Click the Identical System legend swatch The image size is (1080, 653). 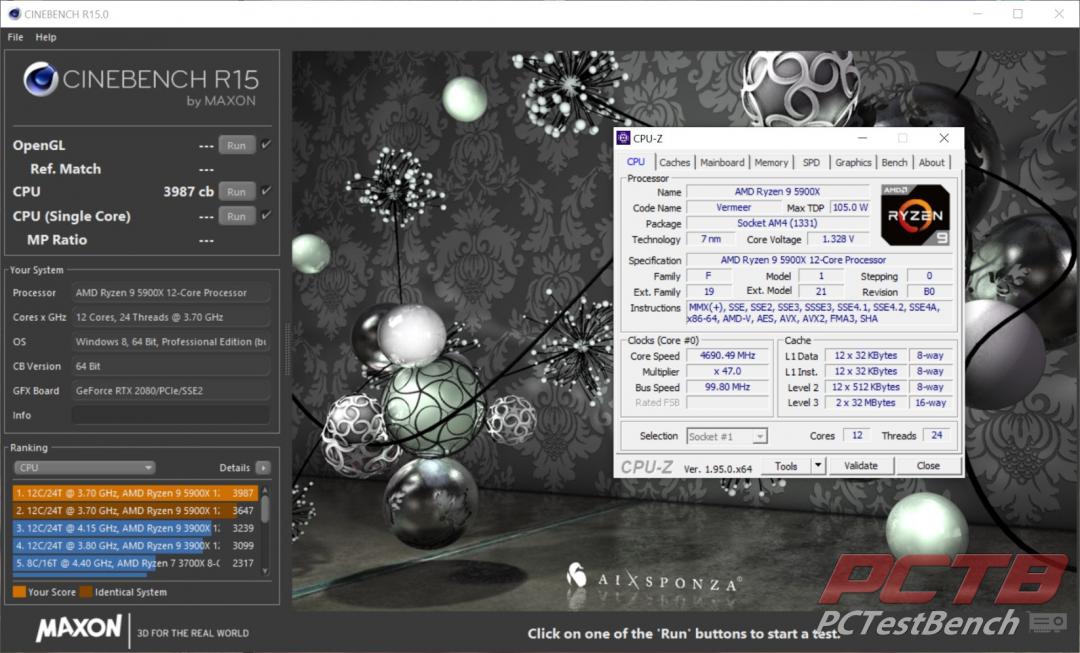(x=86, y=592)
